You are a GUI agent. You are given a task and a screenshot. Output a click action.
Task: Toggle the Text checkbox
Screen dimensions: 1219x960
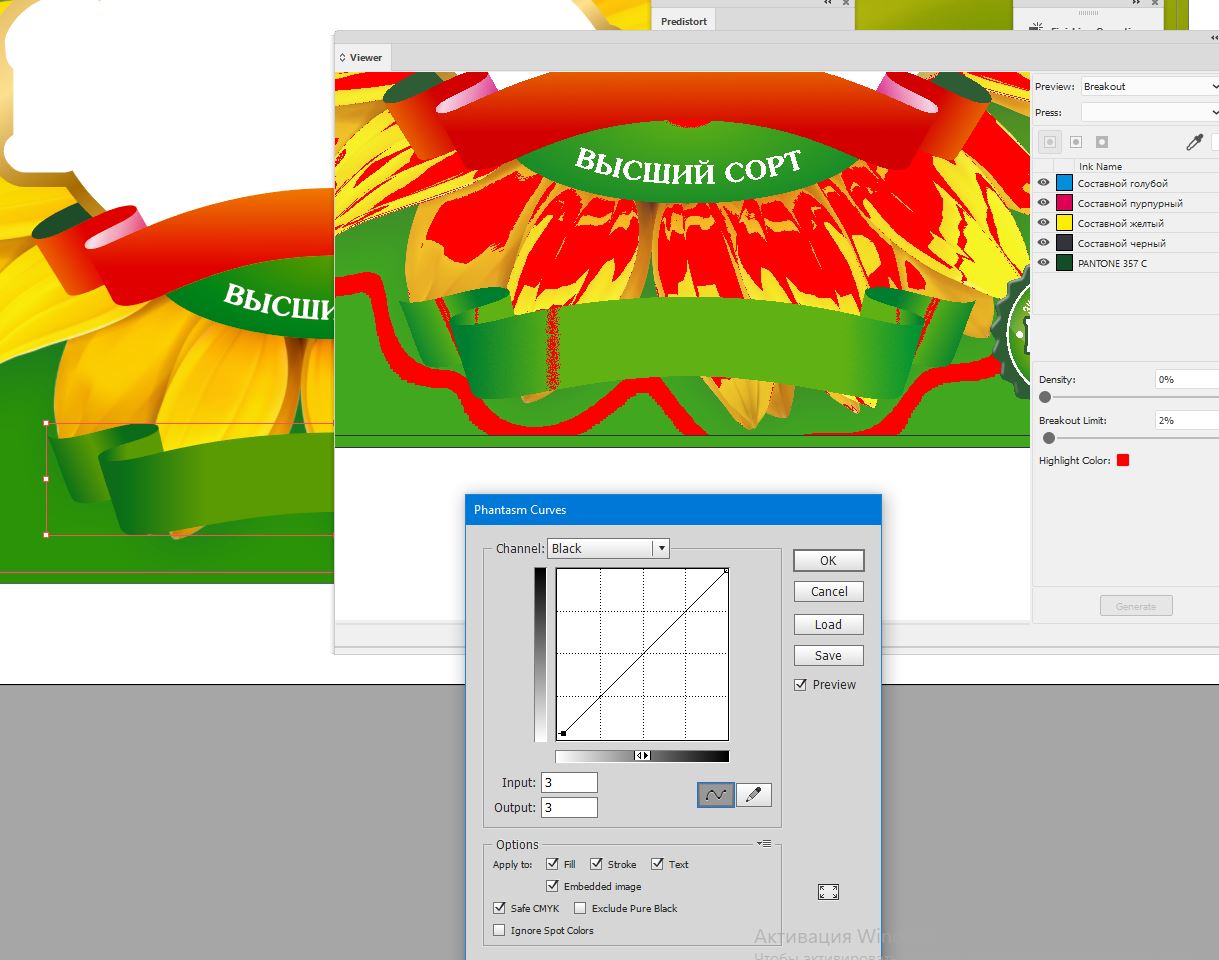tap(657, 864)
